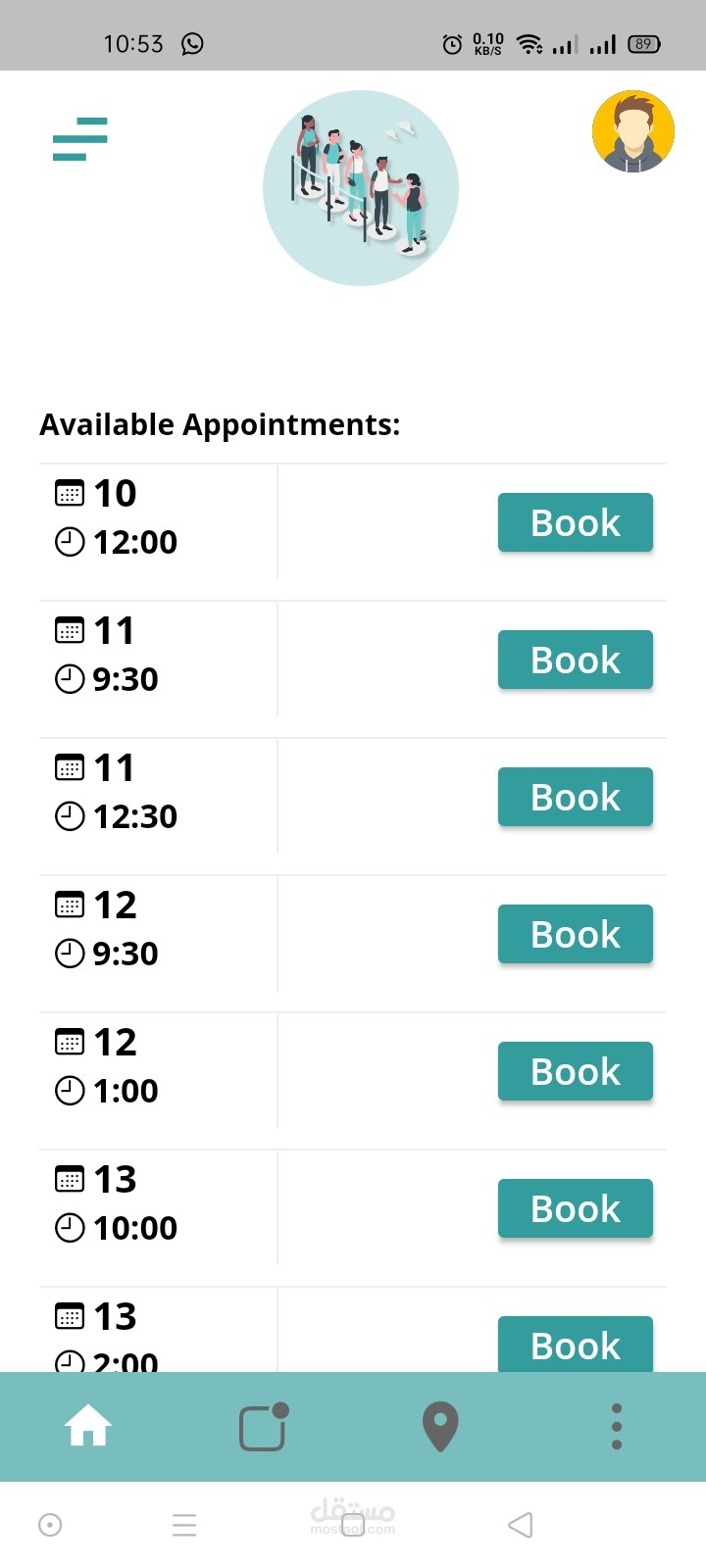Book the 10th at 12:00 appointment
The width and height of the screenshot is (706, 1568).
pos(576,522)
